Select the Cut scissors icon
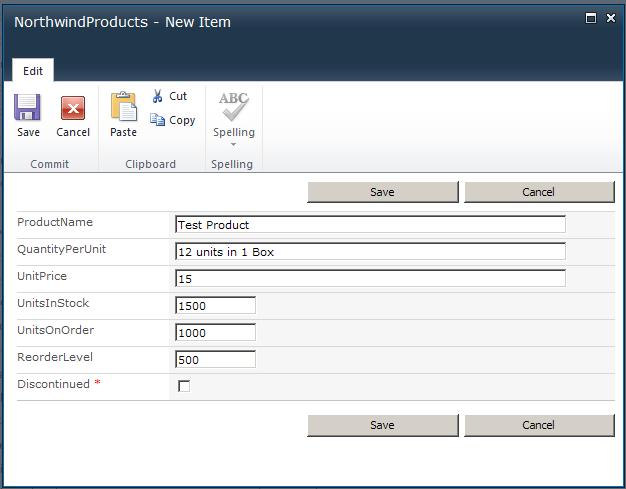 click(157, 96)
